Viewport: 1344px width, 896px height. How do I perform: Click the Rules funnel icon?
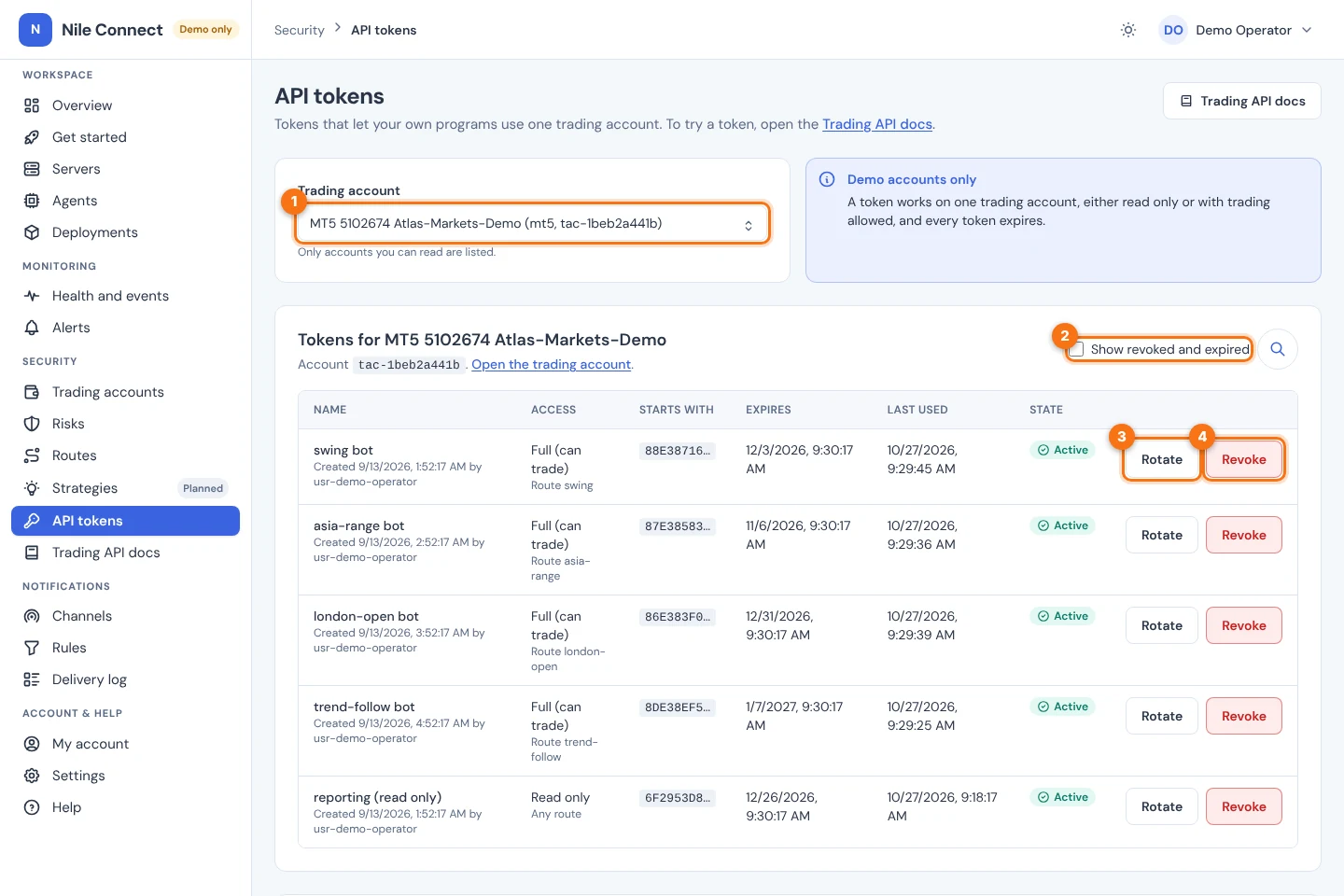(32, 648)
